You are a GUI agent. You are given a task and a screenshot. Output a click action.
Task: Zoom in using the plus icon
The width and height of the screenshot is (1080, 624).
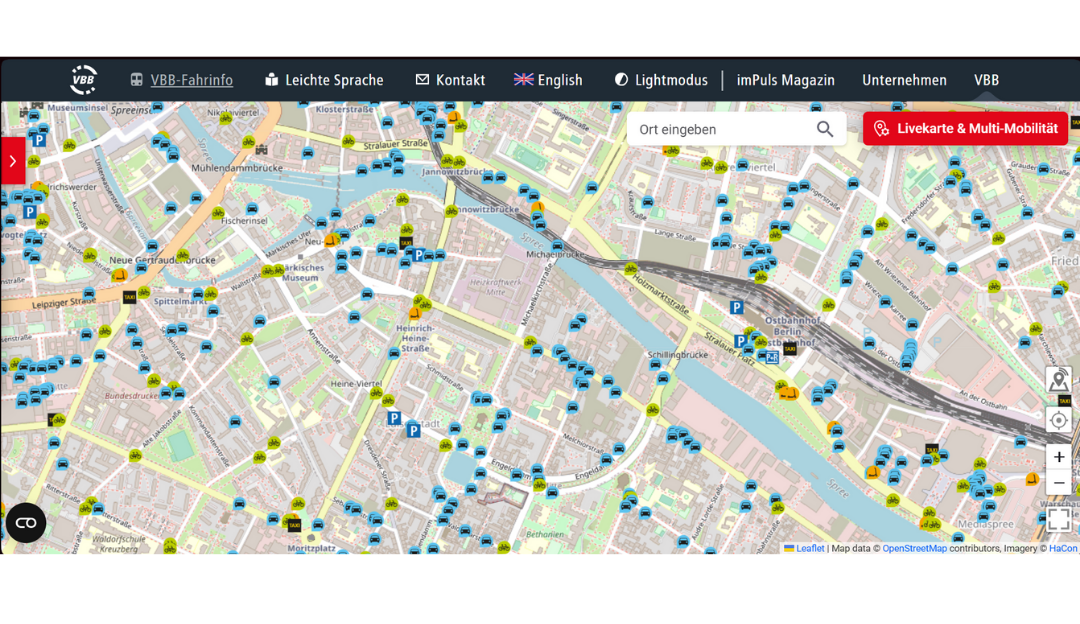[x=1058, y=457]
